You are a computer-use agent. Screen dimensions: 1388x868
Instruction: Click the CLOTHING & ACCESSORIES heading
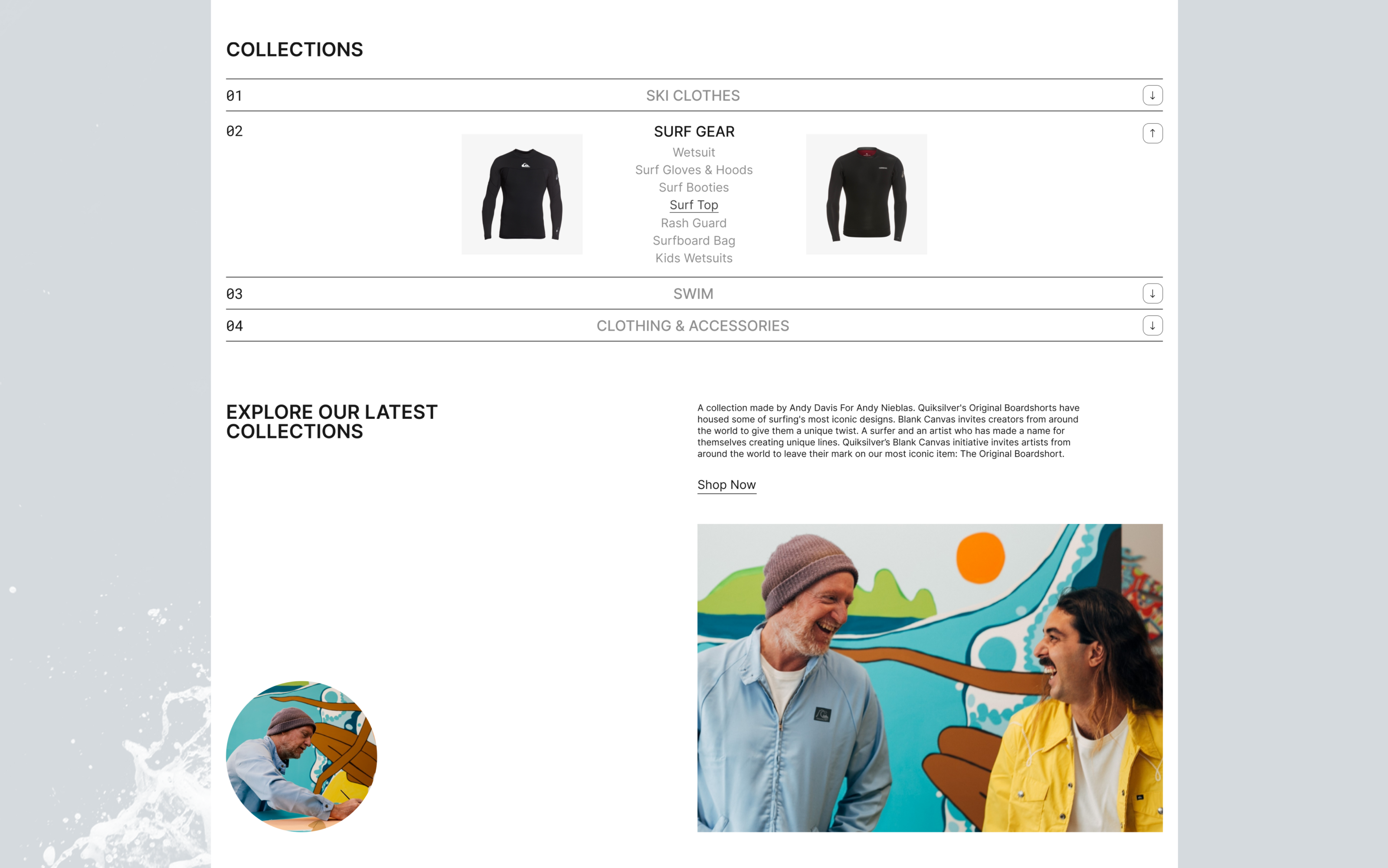click(693, 326)
